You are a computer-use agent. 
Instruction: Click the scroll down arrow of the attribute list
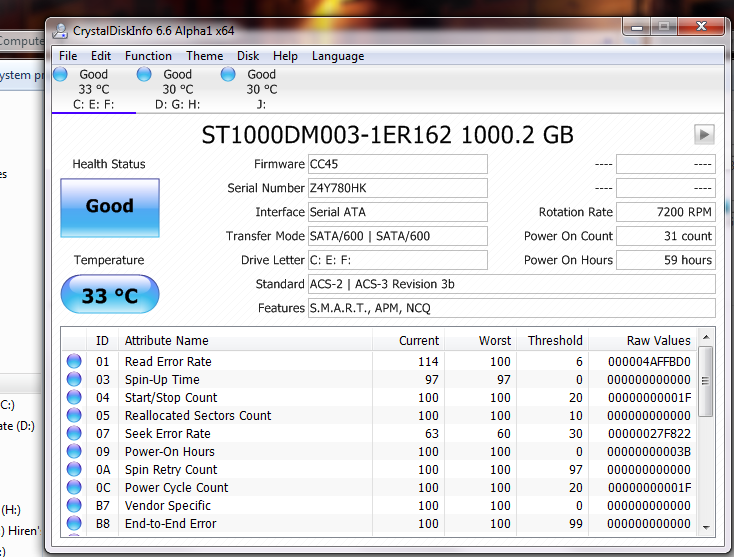tap(706, 528)
